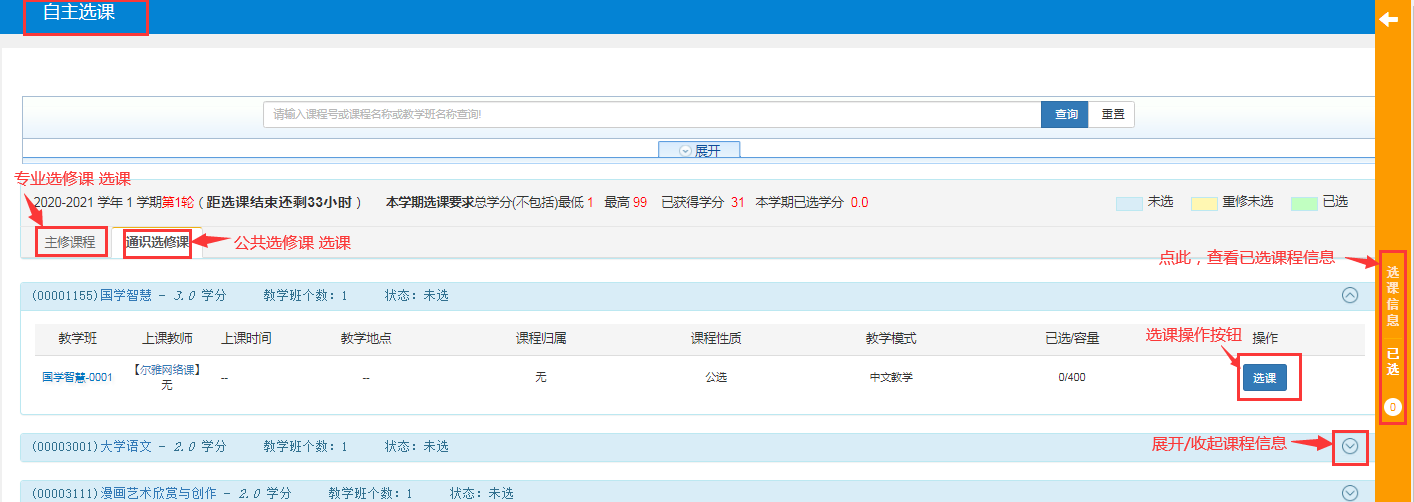Click the 选课 button for 国学智慧-0001
The width and height of the screenshot is (1414, 502).
pyautogui.click(x=1265, y=378)
